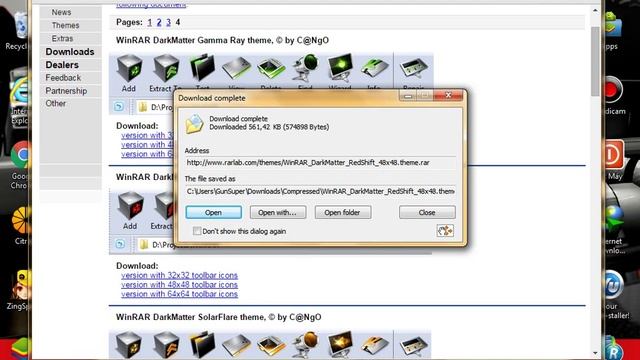
Task: Select the saved file path field
Action: (x=320, y=191)
